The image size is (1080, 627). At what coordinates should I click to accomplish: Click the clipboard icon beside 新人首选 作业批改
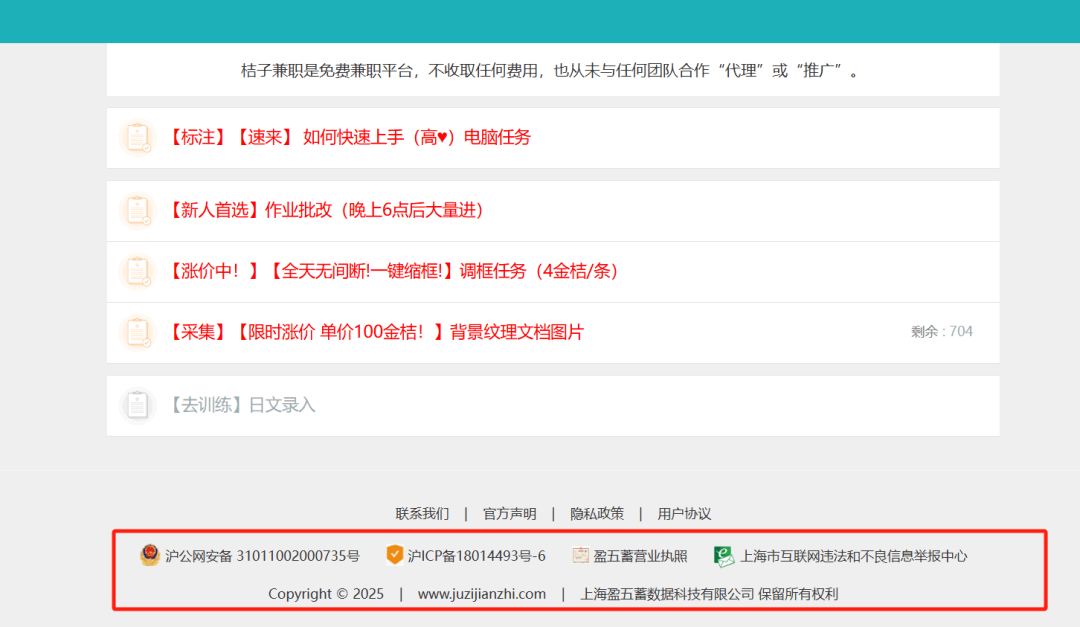click(x=137, y=211)
